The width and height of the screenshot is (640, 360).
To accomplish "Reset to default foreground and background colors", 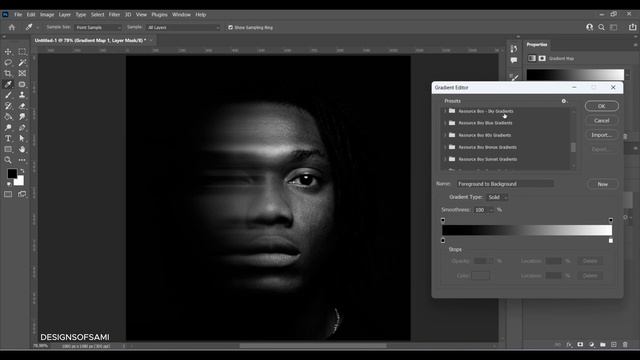I will coord(9,184).
